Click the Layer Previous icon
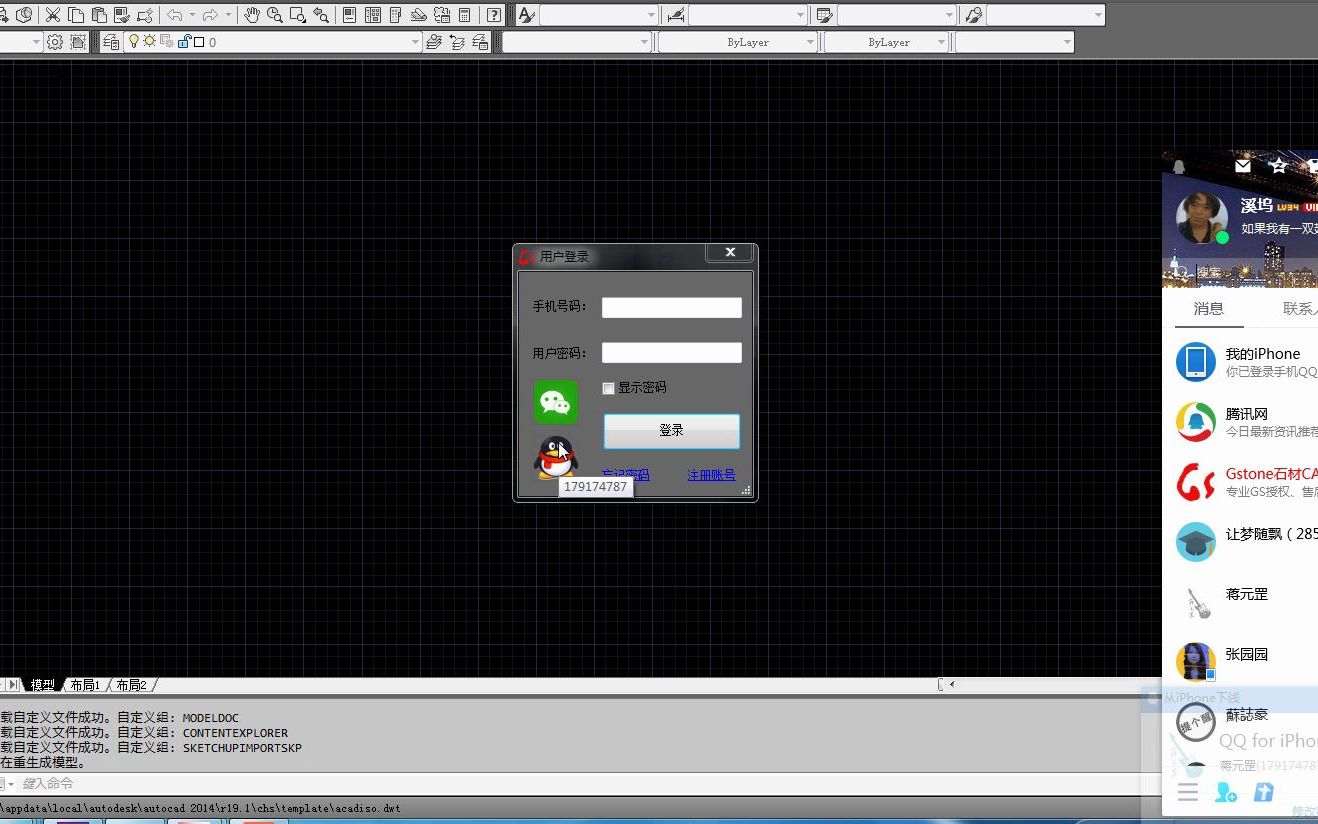 coord(457,42)
